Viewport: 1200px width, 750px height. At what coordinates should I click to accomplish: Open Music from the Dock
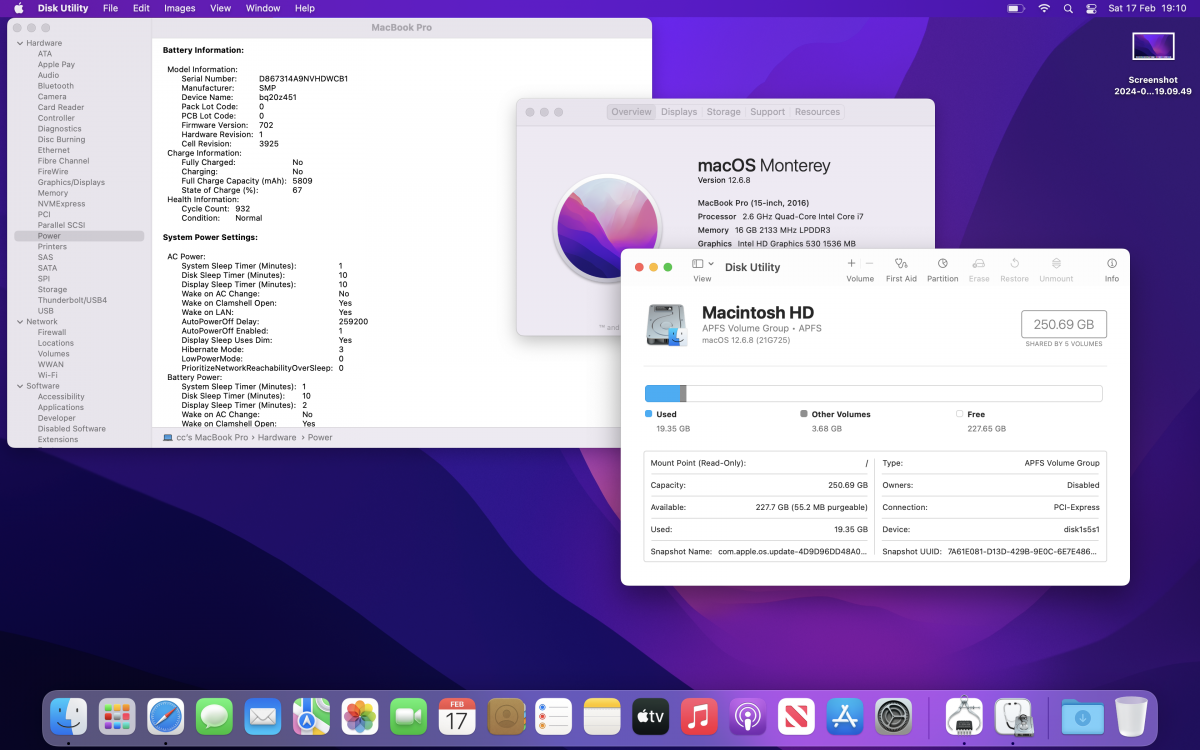point(700,716)
